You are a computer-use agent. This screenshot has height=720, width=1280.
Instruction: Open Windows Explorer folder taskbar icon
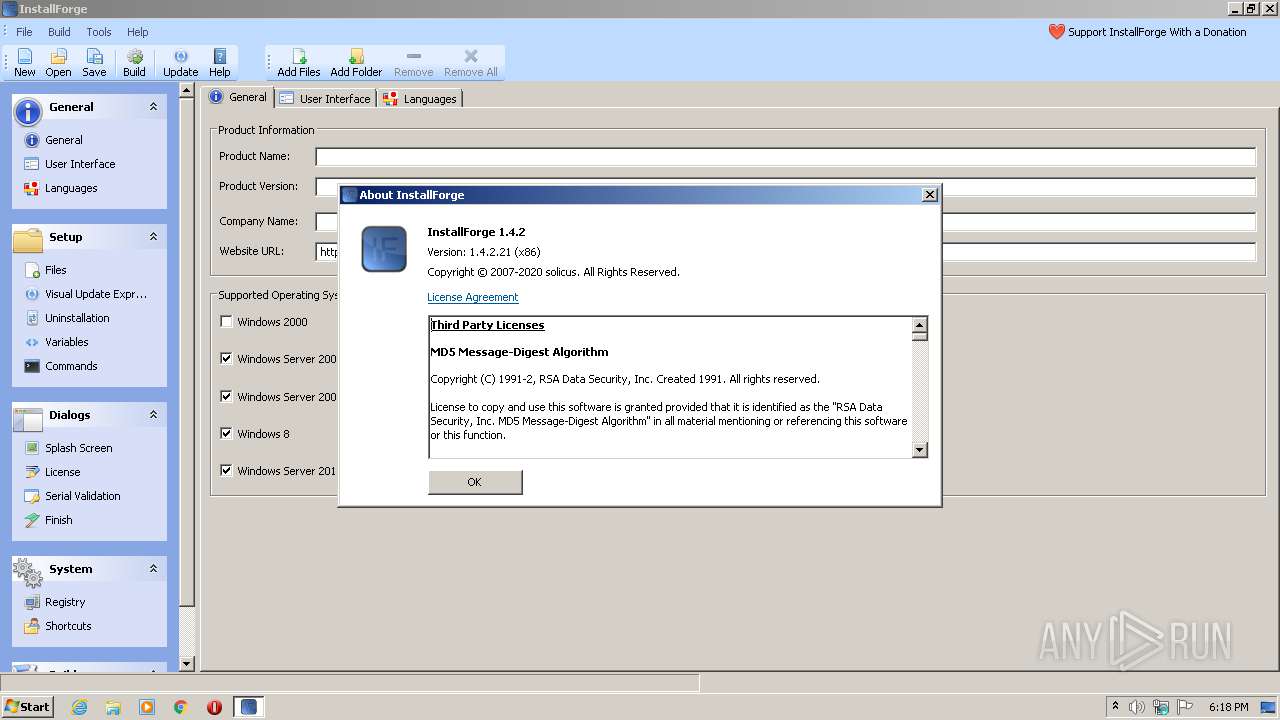(113, 707)
